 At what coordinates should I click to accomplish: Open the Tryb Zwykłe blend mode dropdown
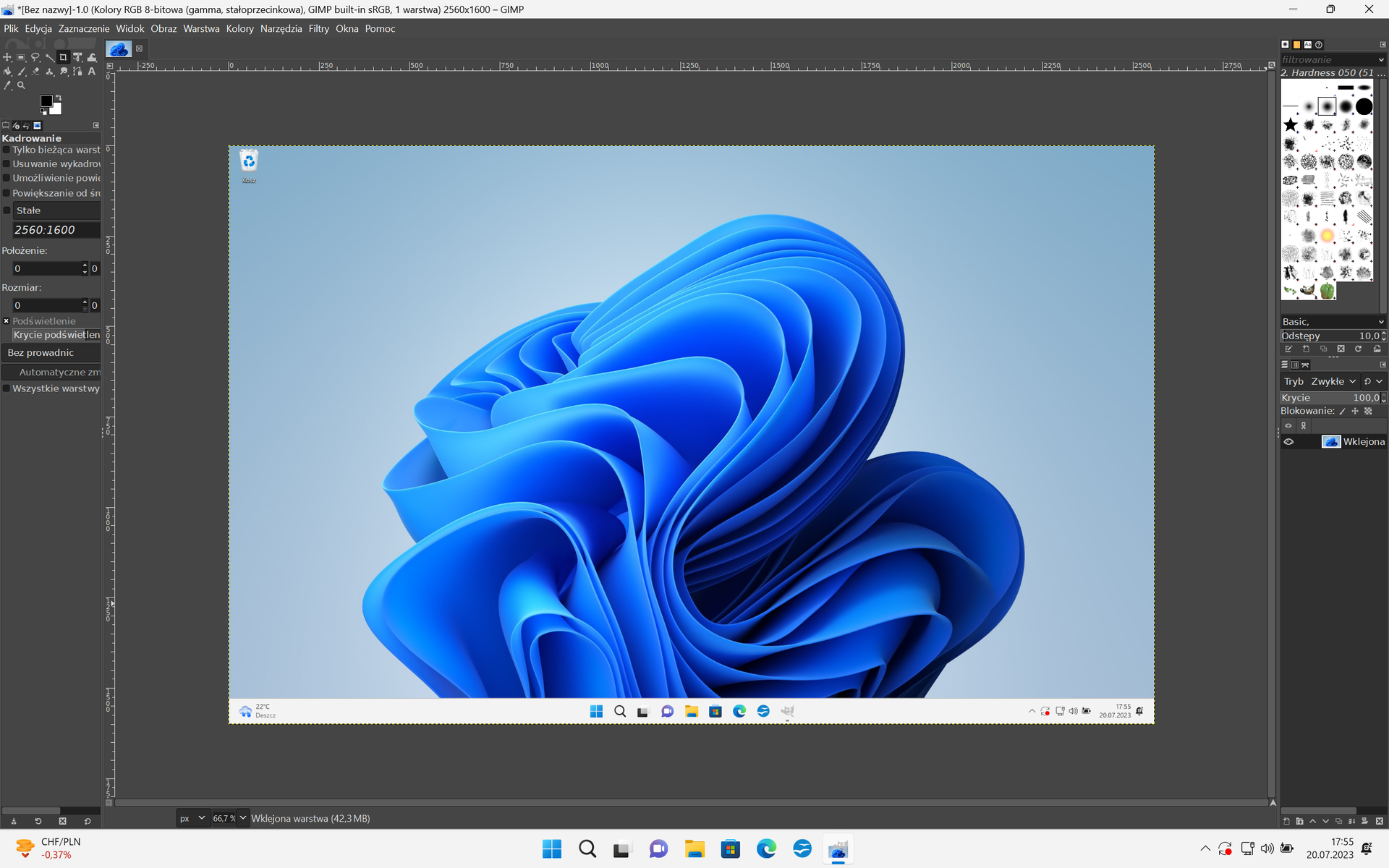pos(1335,381)
